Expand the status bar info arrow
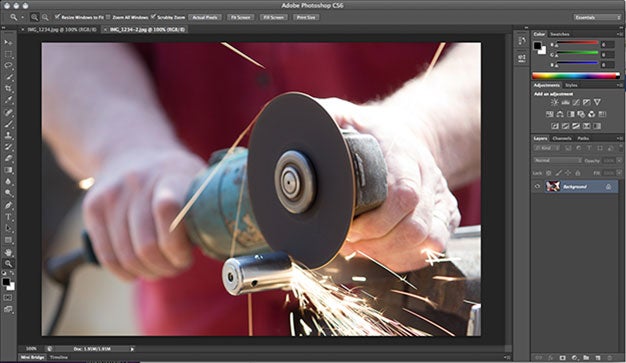 tap(132, 349)
